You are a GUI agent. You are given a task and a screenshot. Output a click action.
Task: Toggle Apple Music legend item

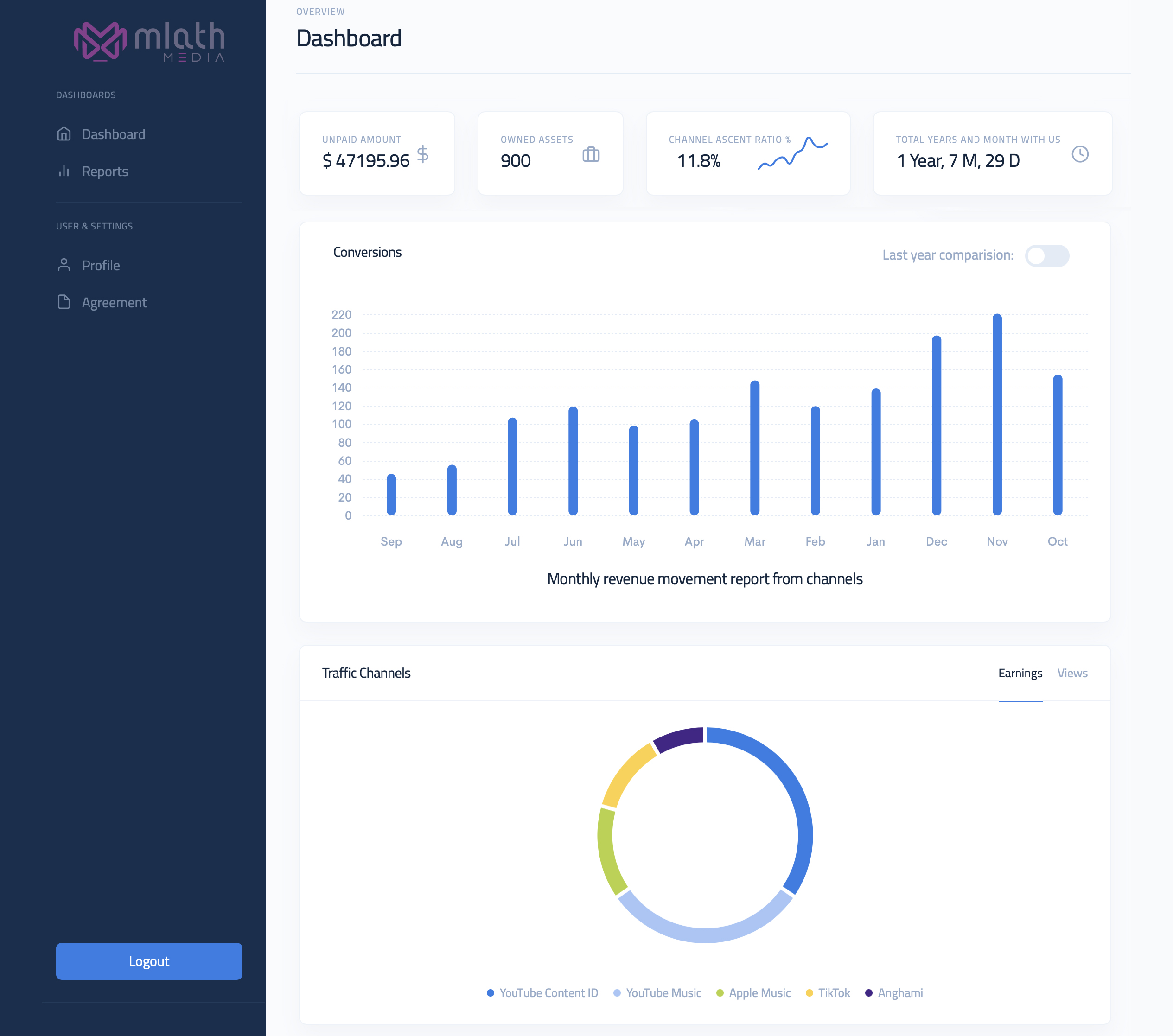point(753,992)
